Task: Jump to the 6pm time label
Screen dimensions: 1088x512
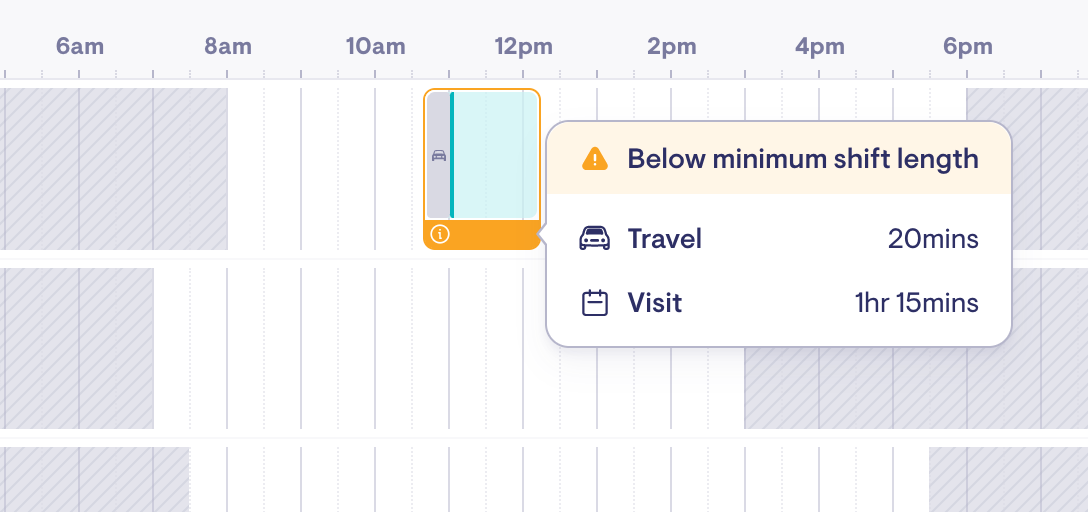Action: tap(967, 46)
